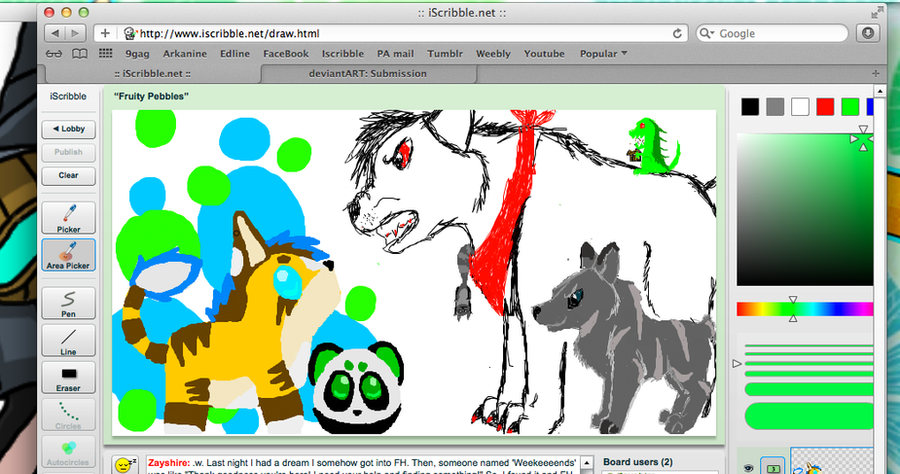Select the Eraser tool

68,377
